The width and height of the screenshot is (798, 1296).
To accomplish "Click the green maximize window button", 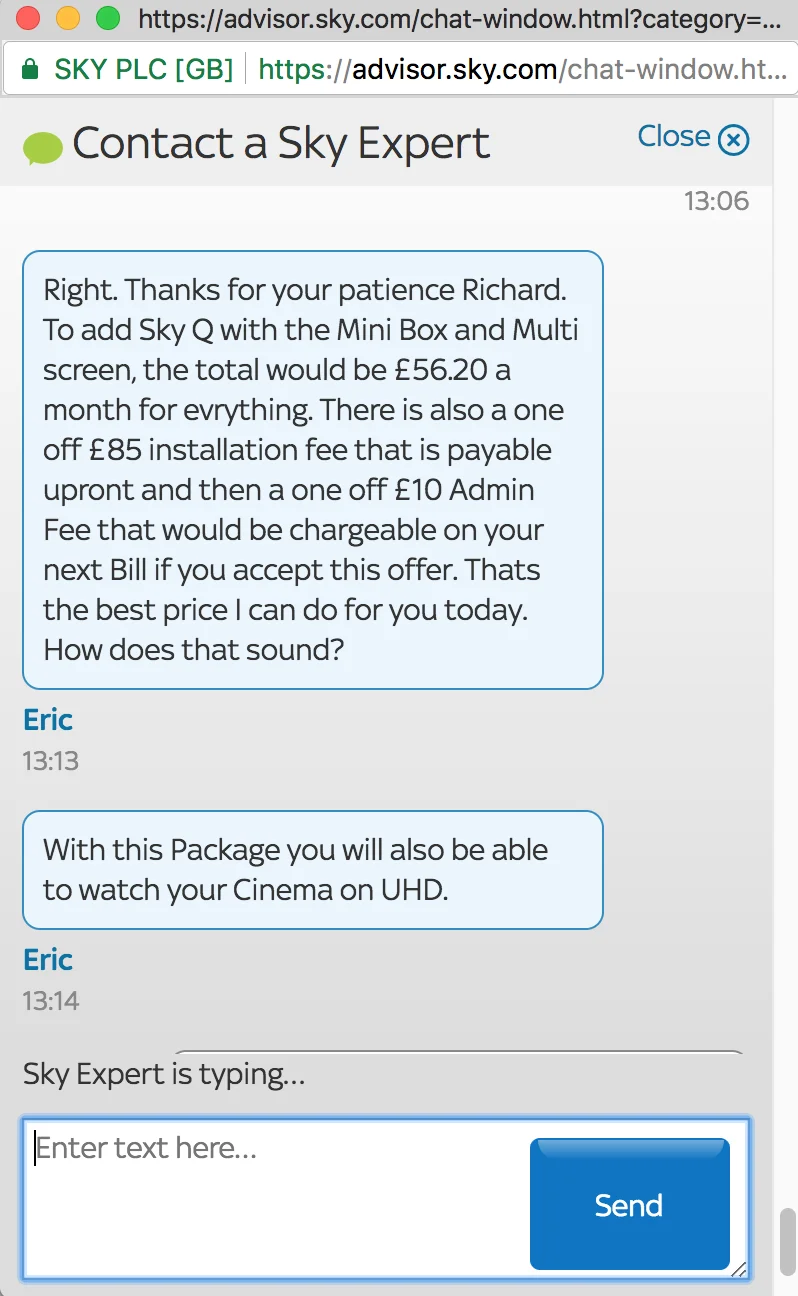I will point(107,17).
